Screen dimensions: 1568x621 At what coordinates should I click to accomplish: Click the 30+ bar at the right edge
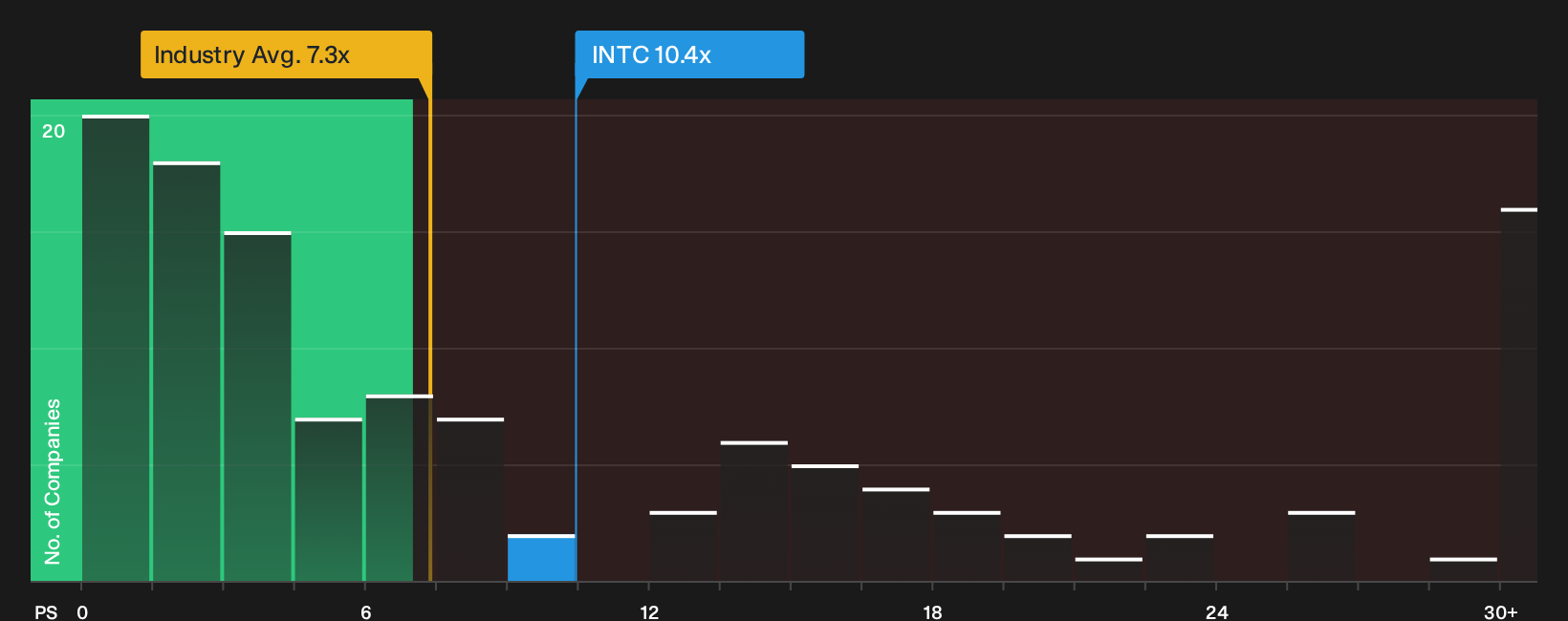1518,395
